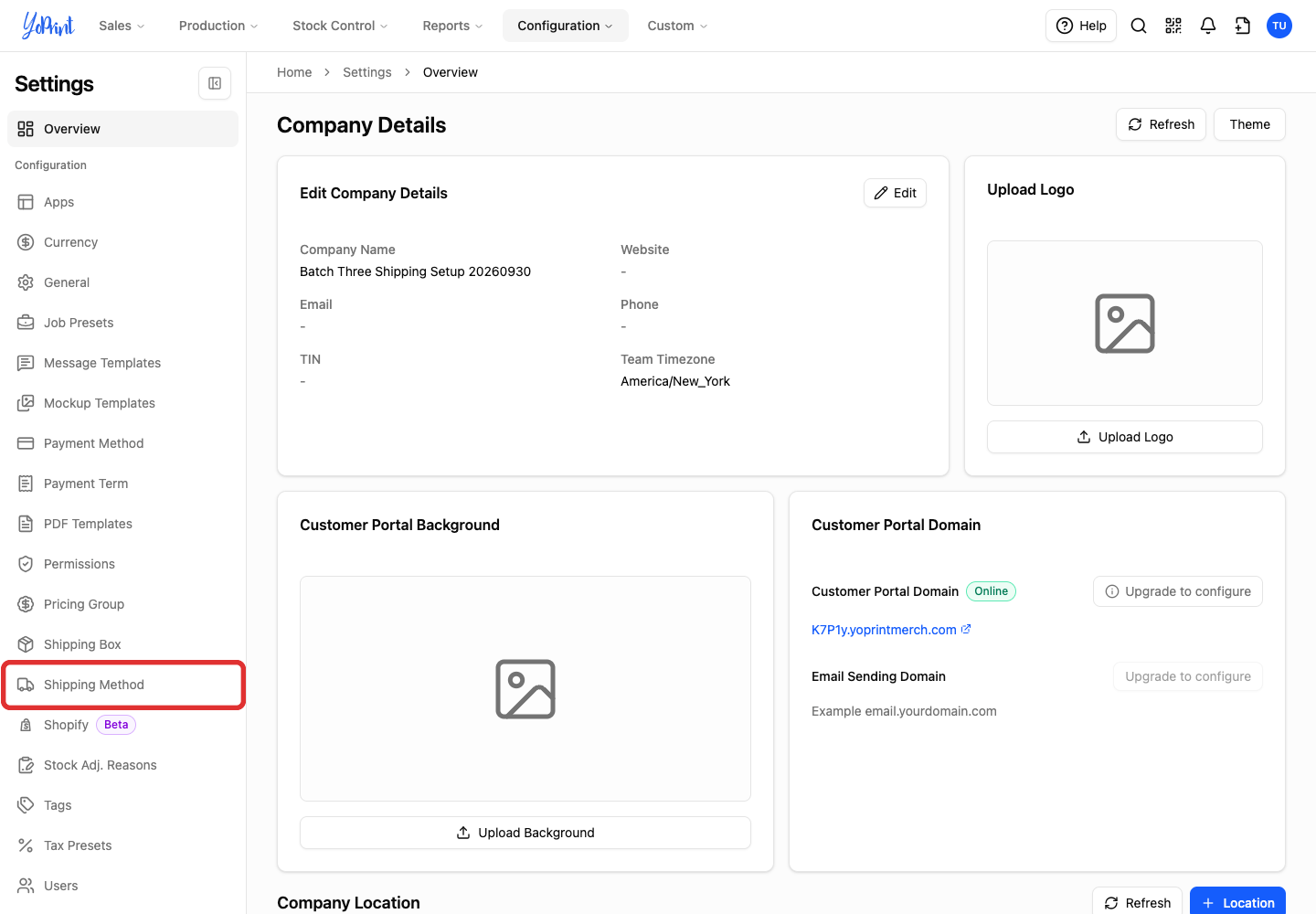Click the YoPrint logo

coord(48,26)
